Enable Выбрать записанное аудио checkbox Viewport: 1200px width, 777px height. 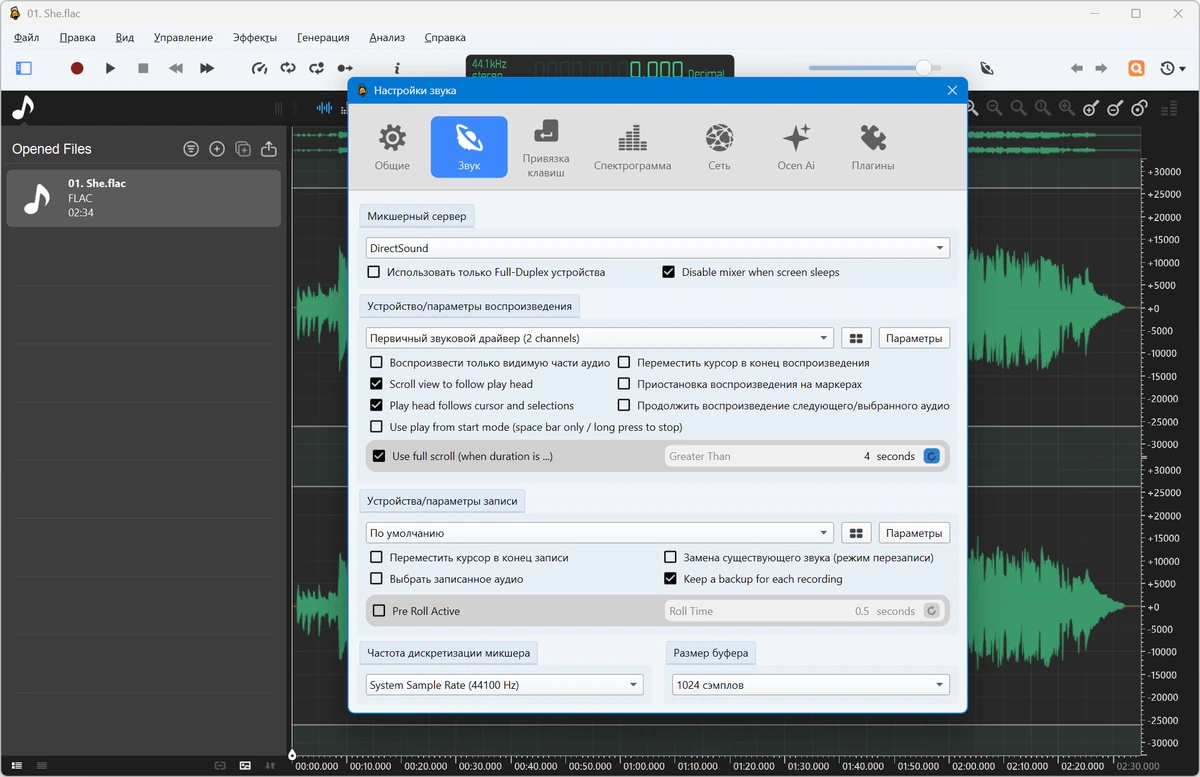point(377,579)
